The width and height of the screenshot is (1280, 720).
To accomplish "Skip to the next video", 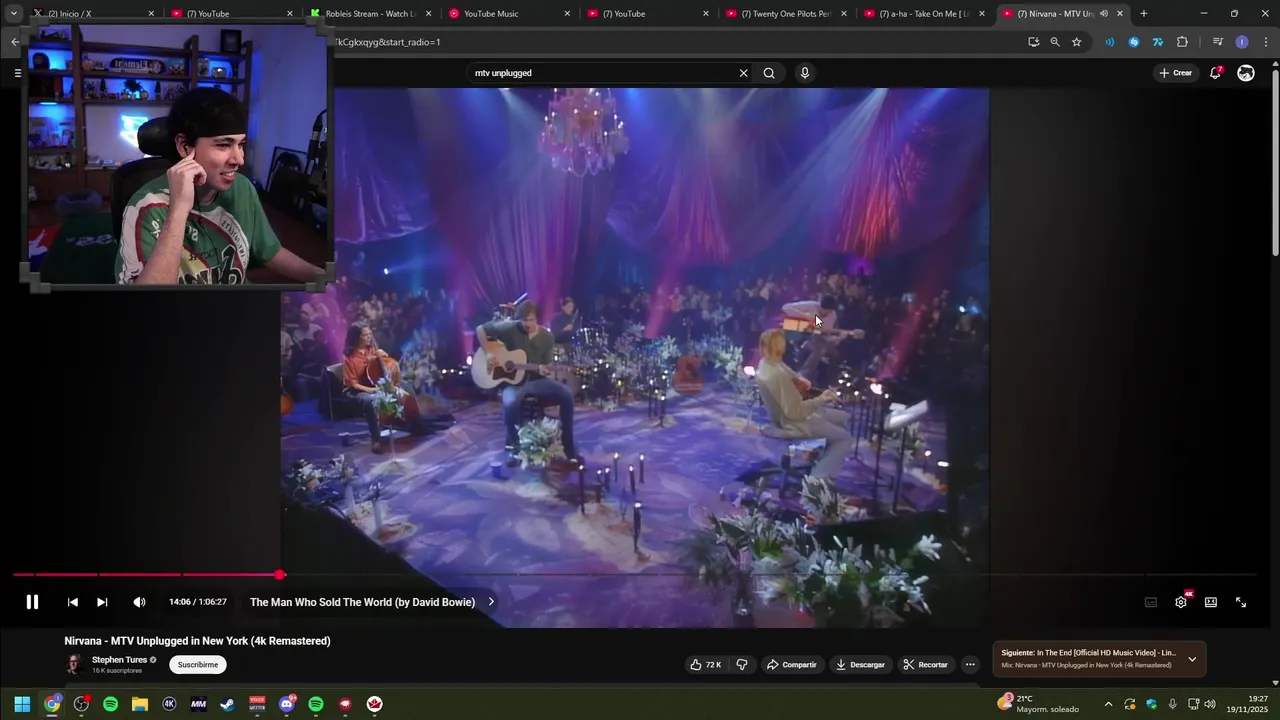I will (102, 602).
